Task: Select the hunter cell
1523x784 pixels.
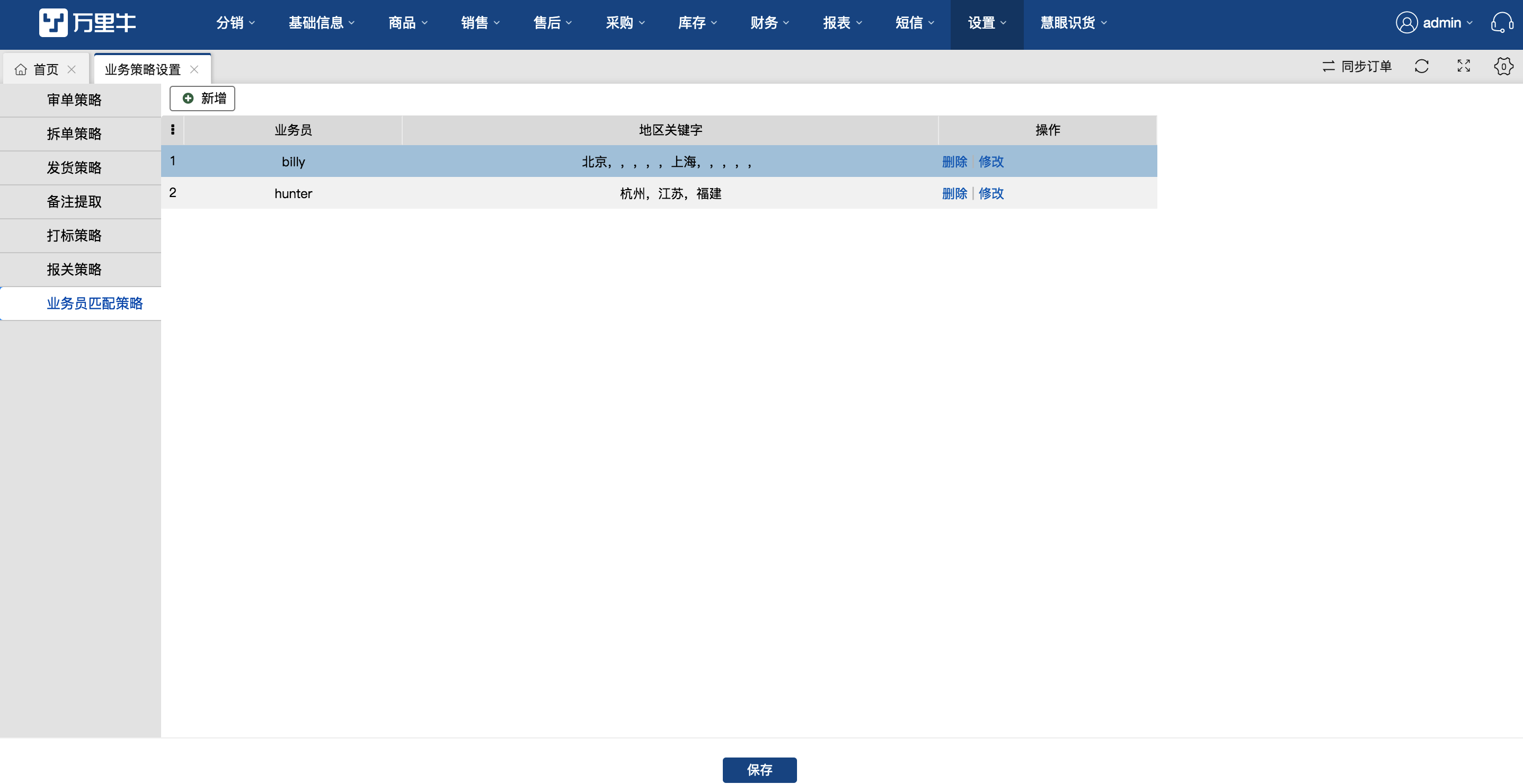Action: tap(293, 193)
